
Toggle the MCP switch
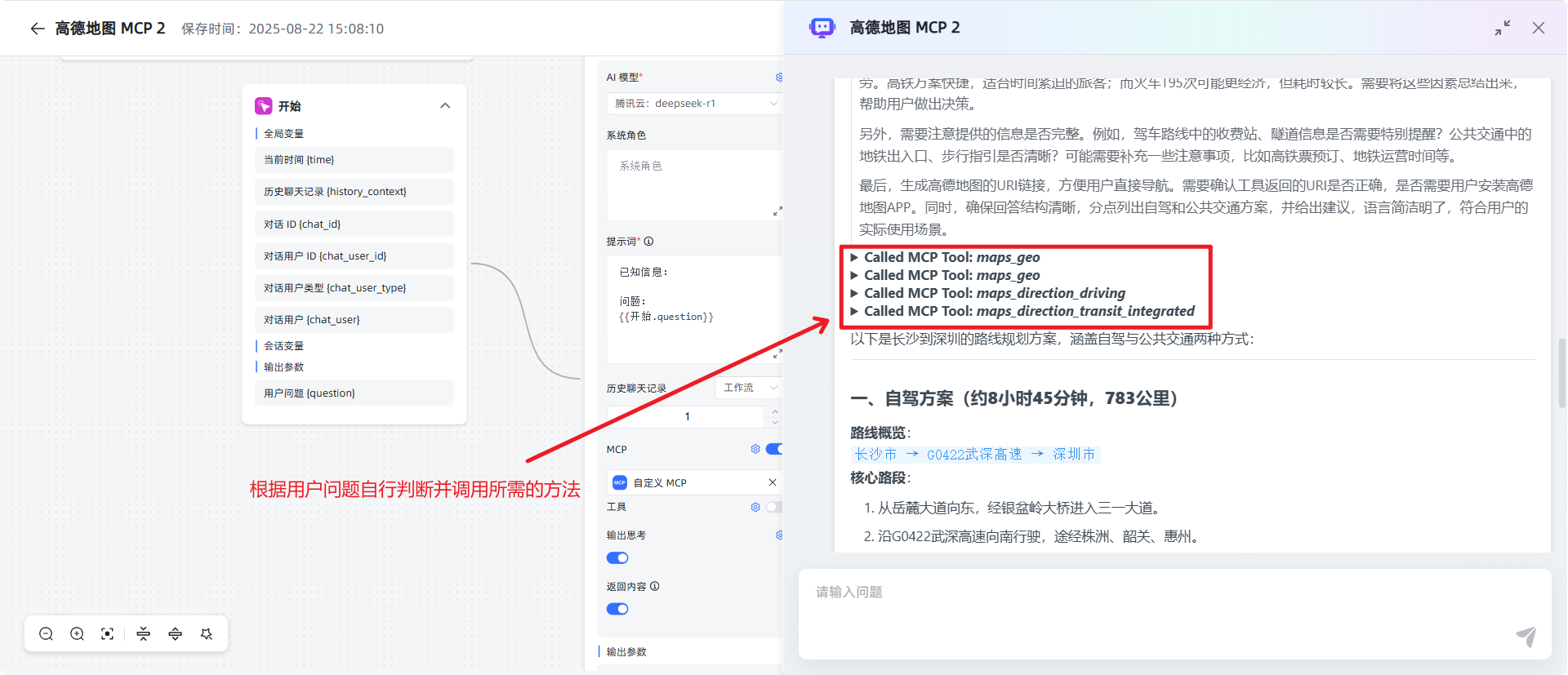coord(774,449)
